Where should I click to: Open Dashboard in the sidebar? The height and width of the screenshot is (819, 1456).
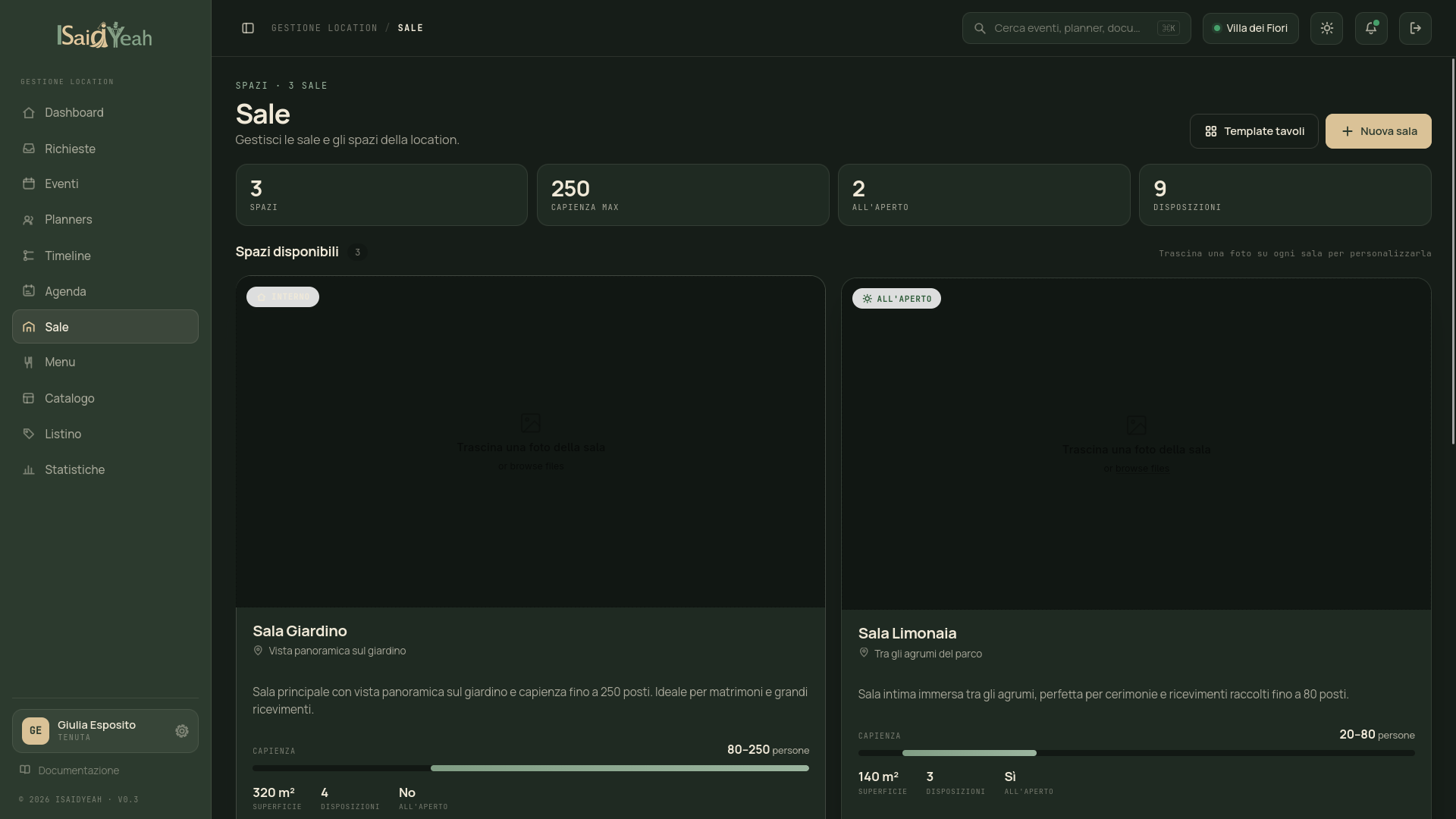(105, 112)
